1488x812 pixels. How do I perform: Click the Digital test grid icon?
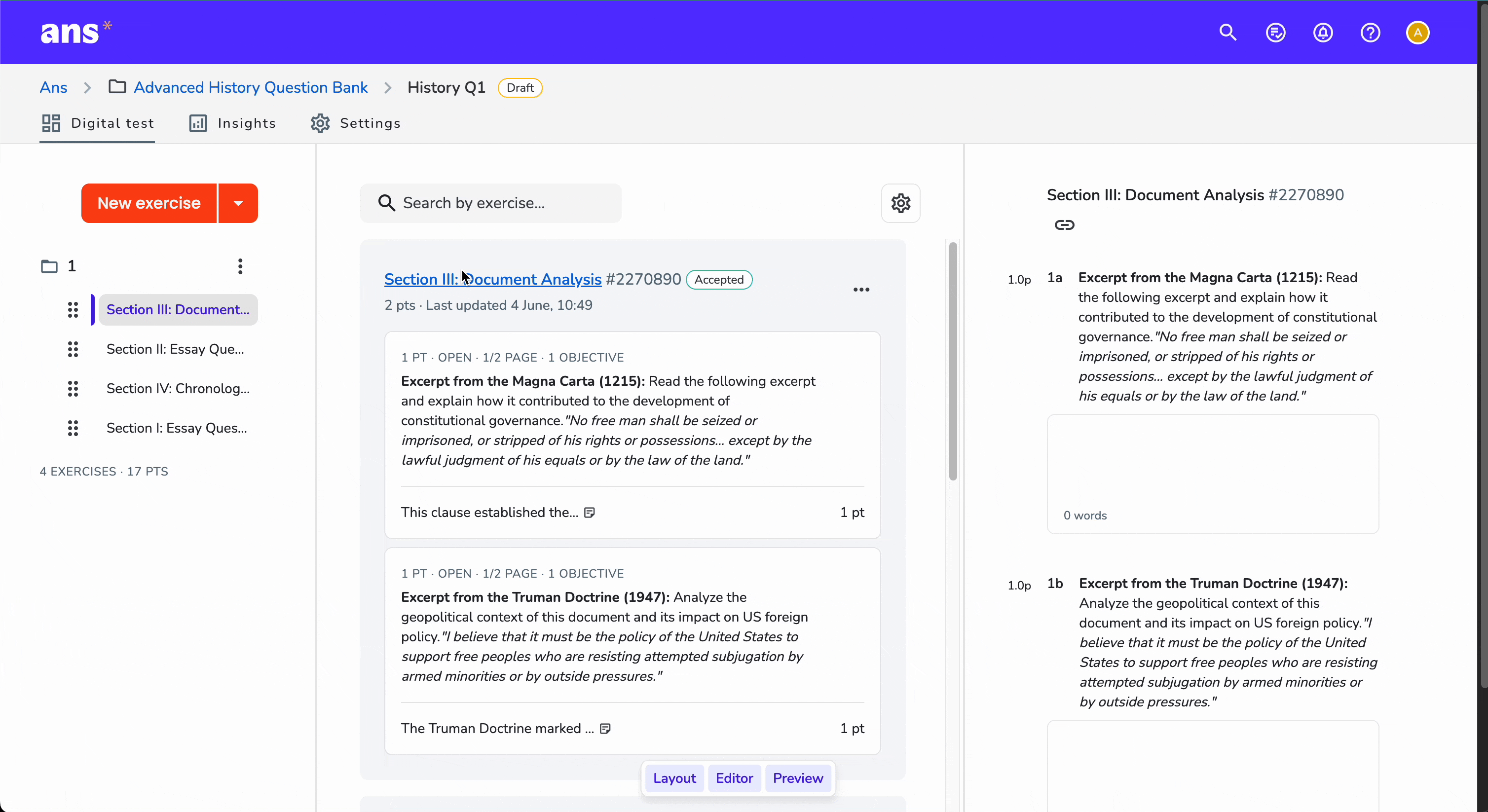(51, 123)
